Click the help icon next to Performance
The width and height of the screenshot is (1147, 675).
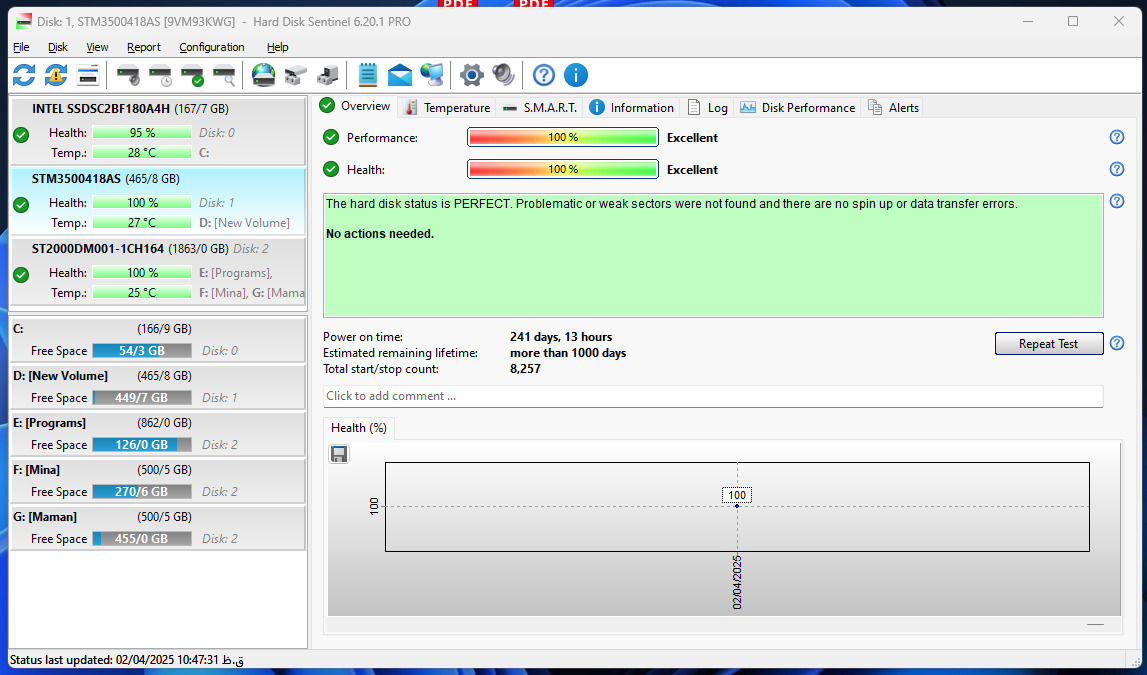[1117, 138]
